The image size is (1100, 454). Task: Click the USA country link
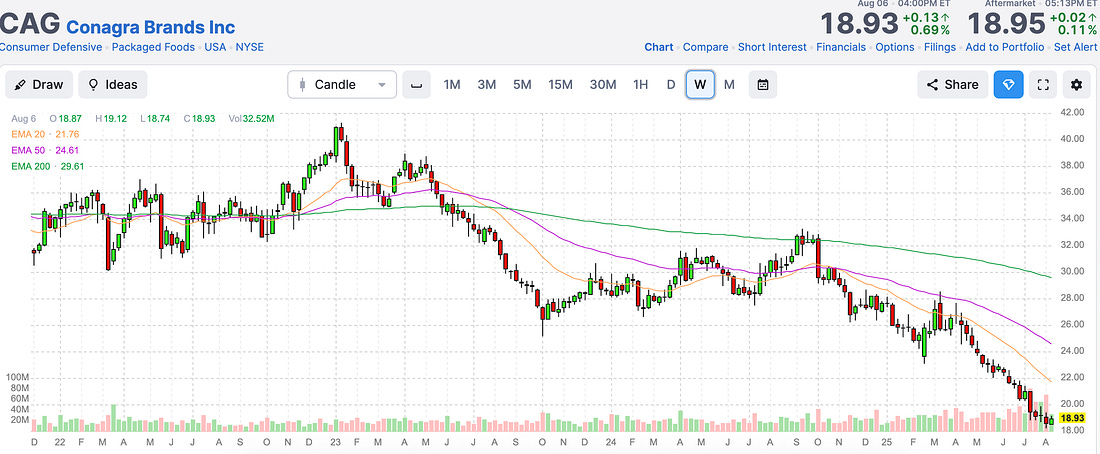pos(215,47)
